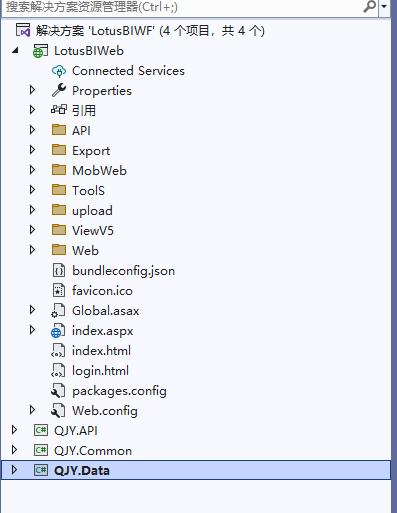Click the index.aspx globe page icon
This screenshot has width=397, height=513.
pos(58,330)
